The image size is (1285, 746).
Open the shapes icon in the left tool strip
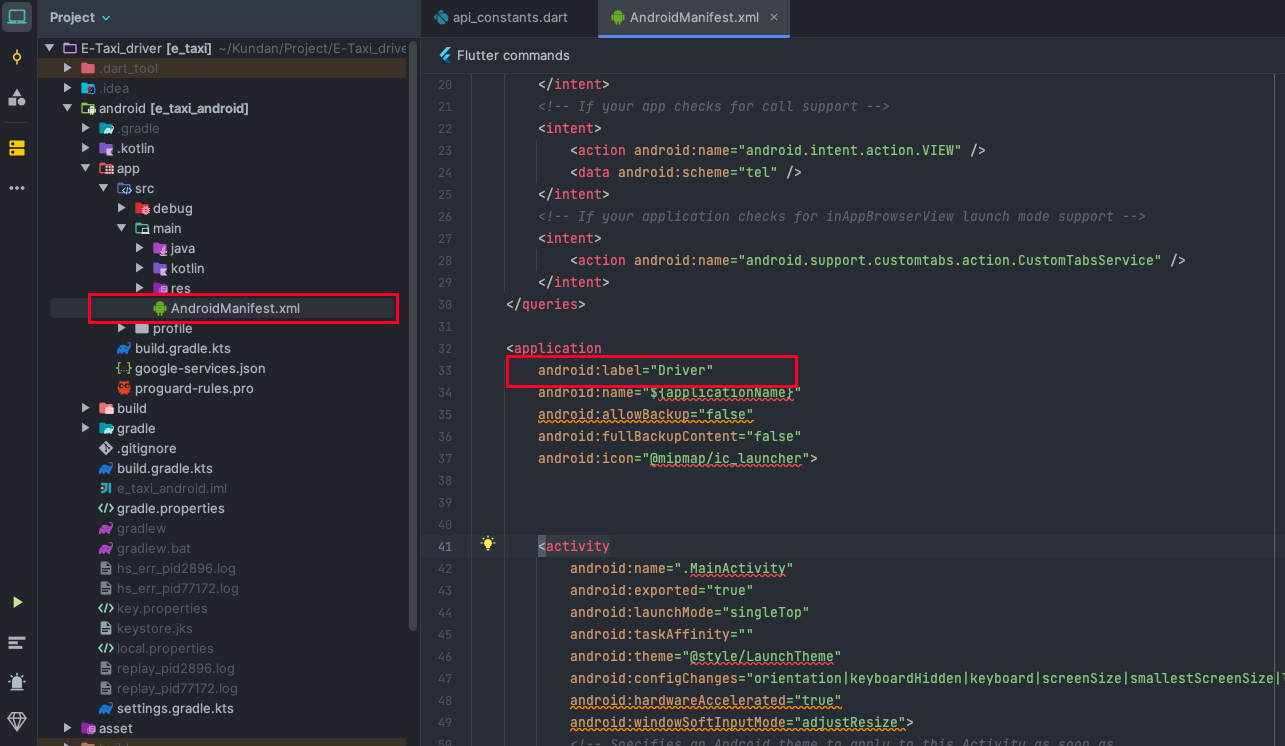point(17,97)
